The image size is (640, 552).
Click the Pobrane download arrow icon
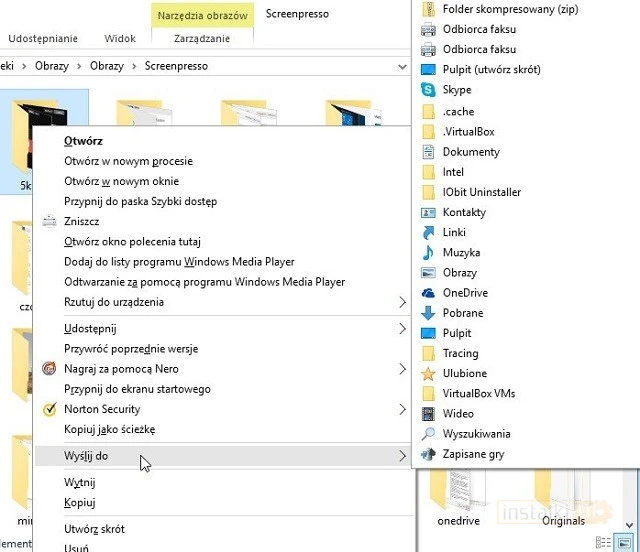pos(428,313)
